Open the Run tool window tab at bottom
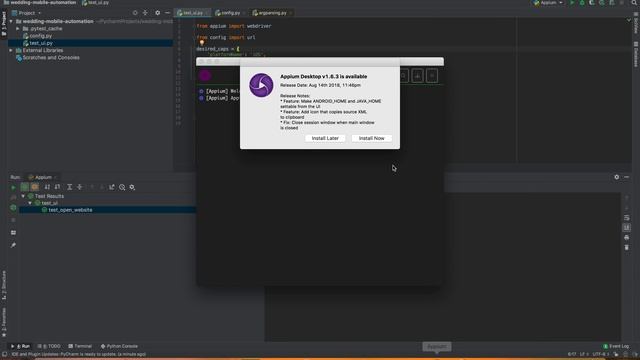 point(20,347)
